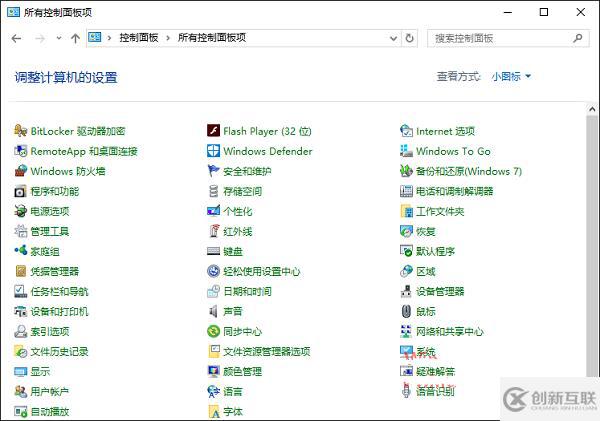Open the 疑难解答 link

tap(435, 371)
